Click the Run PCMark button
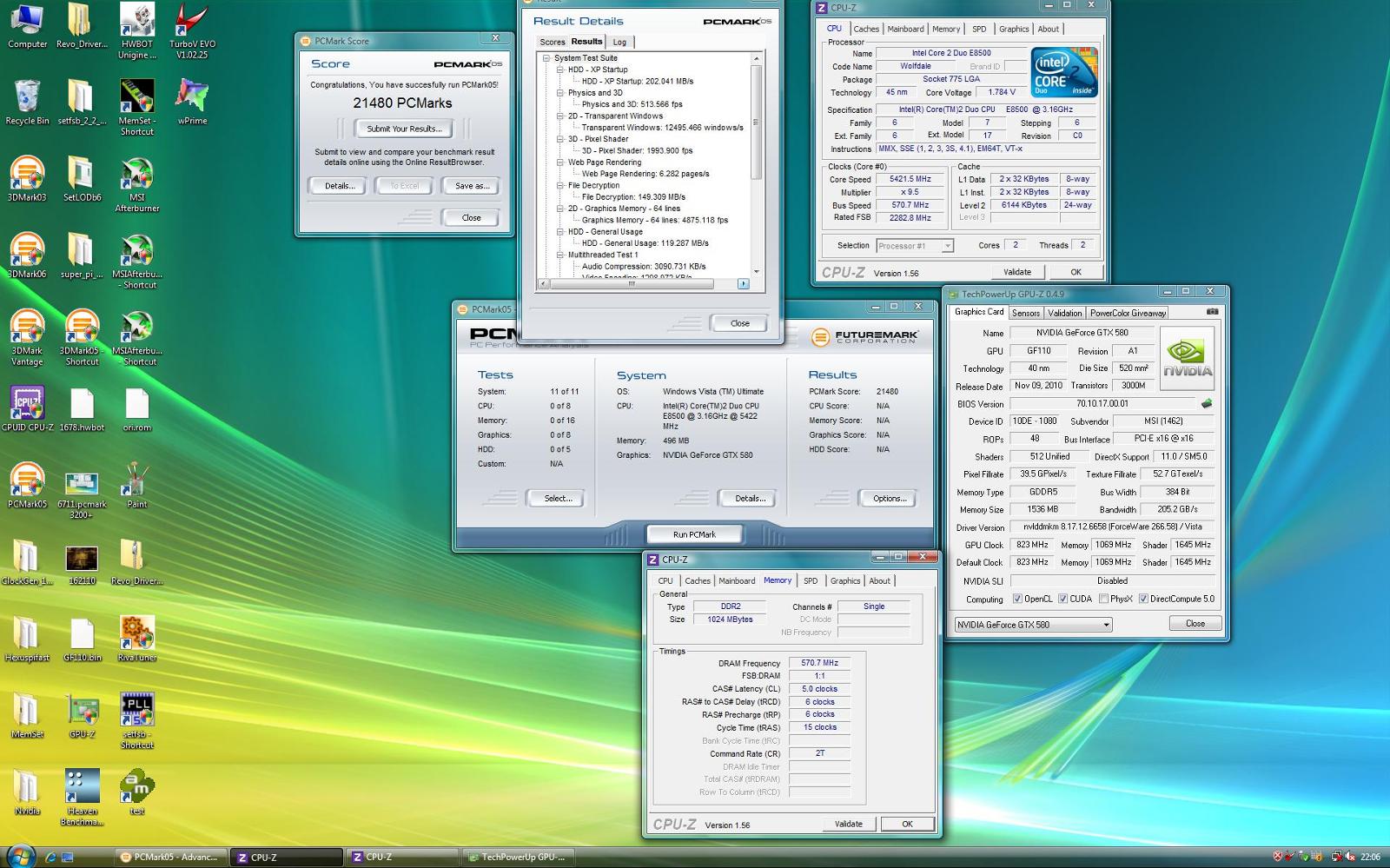Screen dimensions: 1390x868 (x=695, y=534)
